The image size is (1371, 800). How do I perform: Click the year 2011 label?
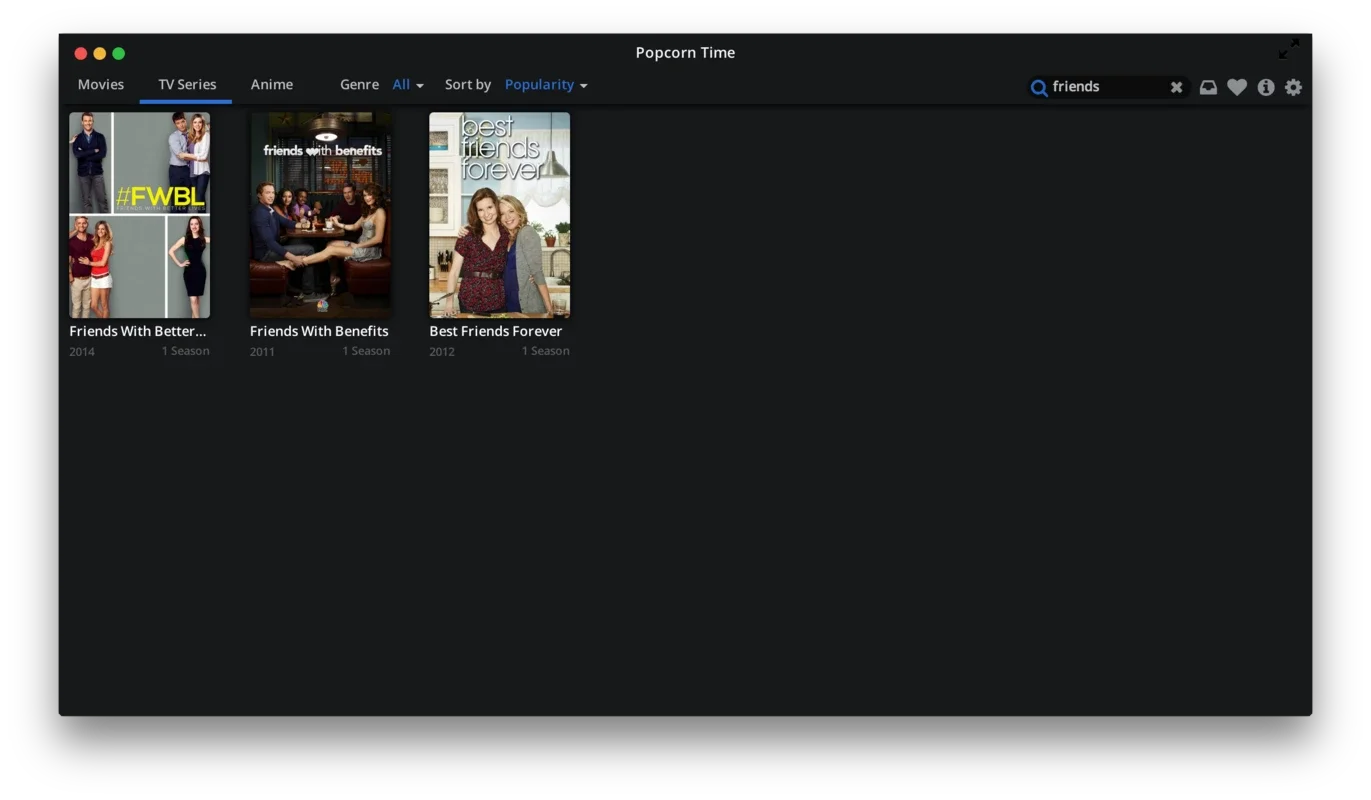point(262,352)
